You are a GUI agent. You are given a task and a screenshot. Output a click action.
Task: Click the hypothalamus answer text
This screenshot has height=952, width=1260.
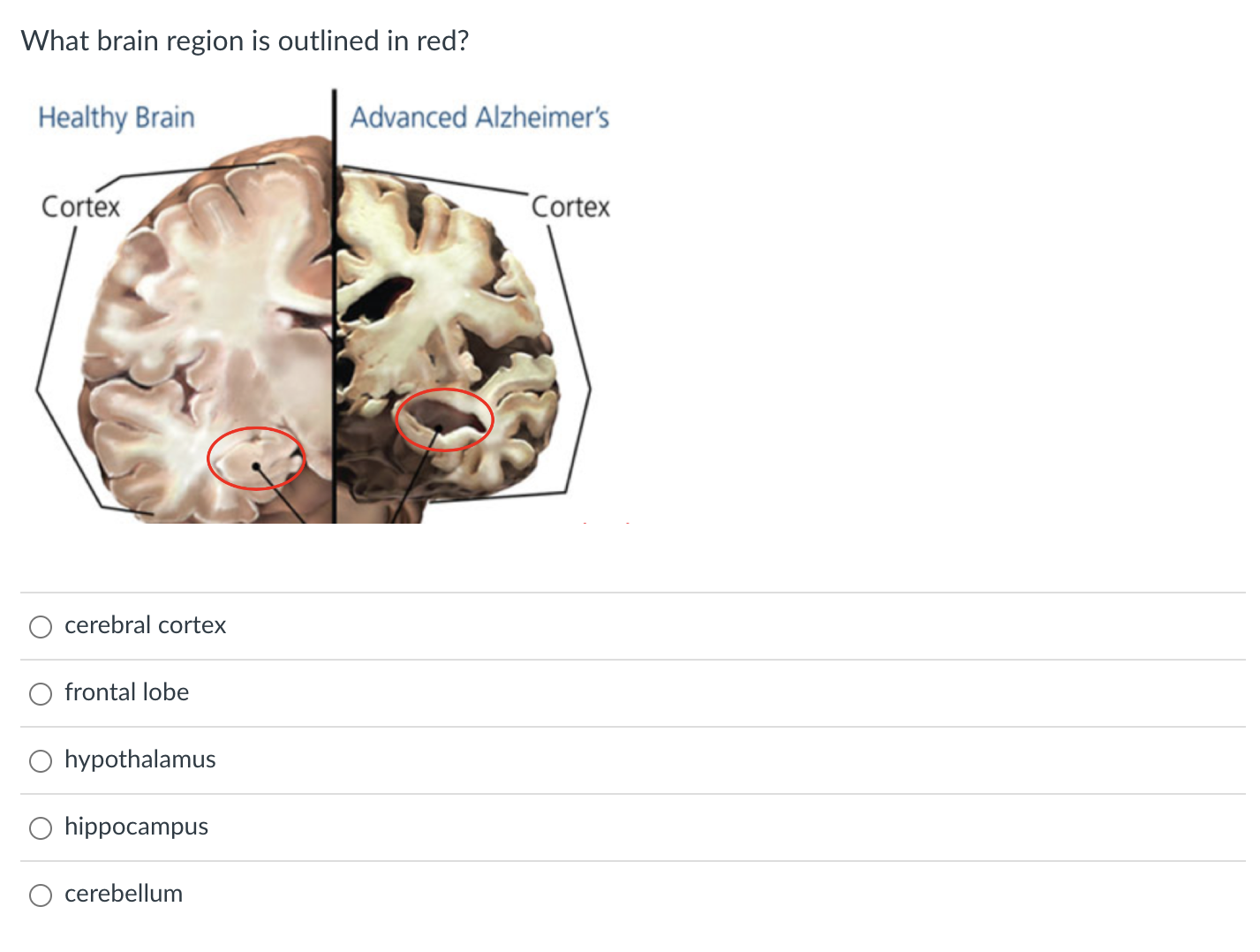[x=140, y=760]
